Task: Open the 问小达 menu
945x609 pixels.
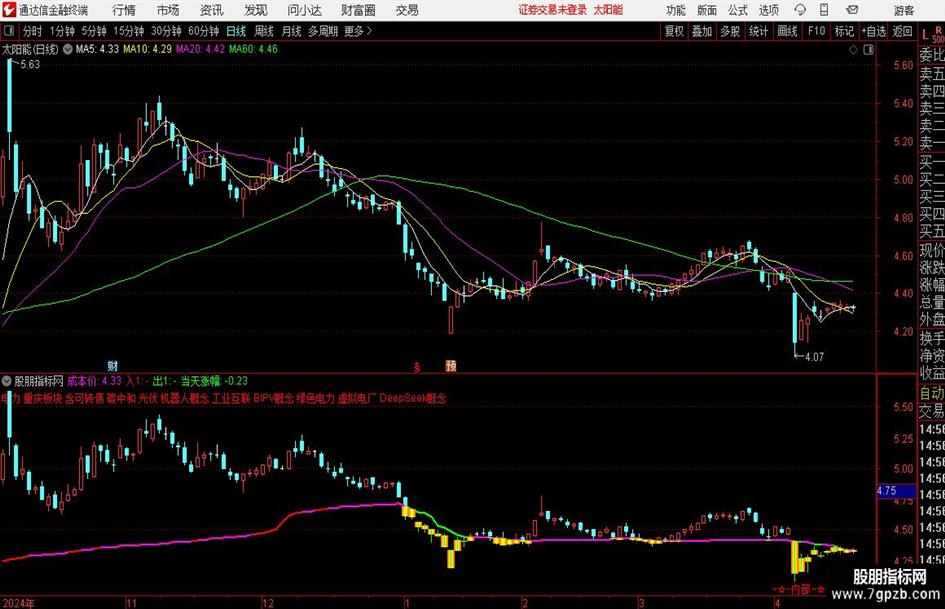Action: (x=304, y=10)
